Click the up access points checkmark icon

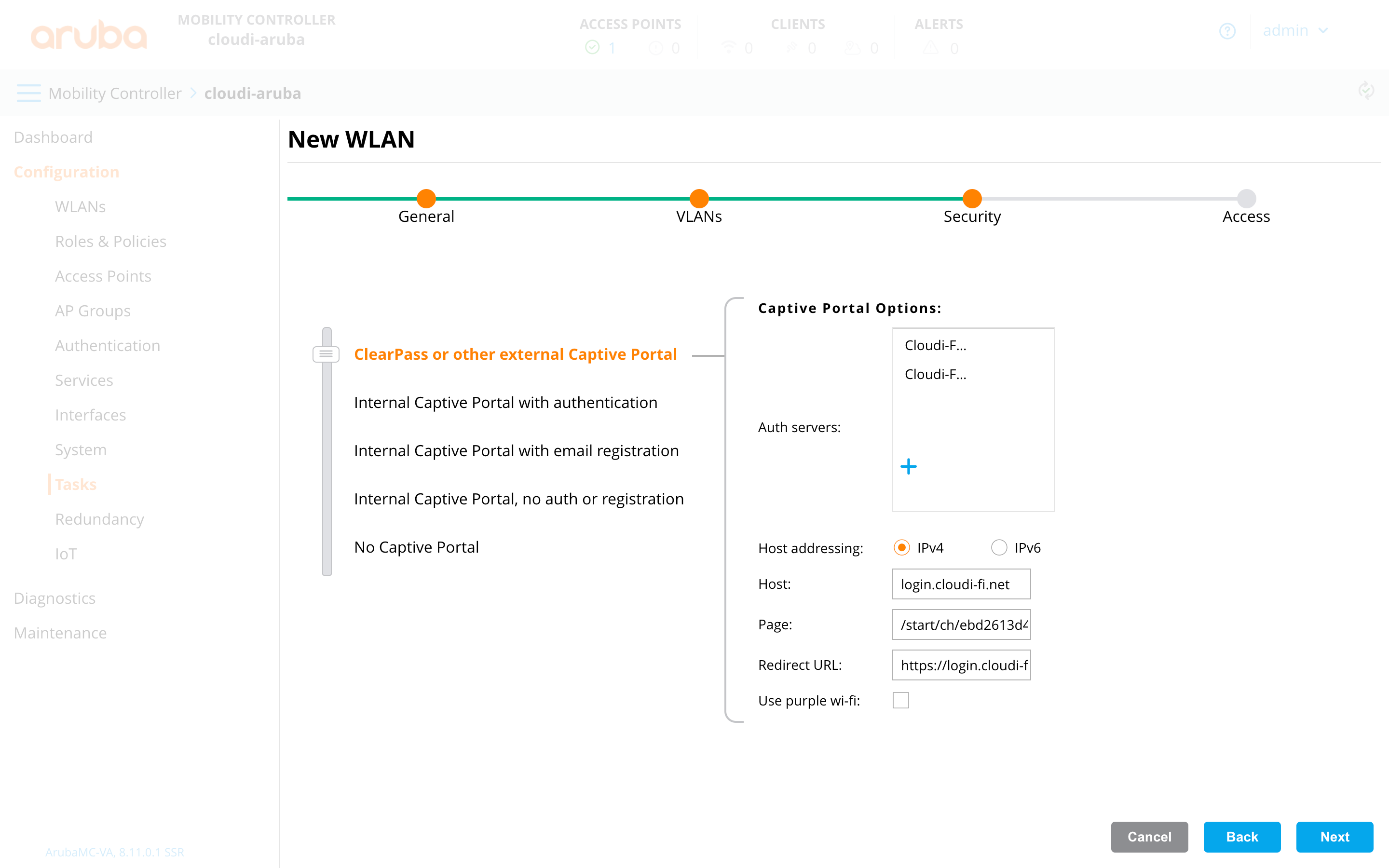click(x=592, y=48)
